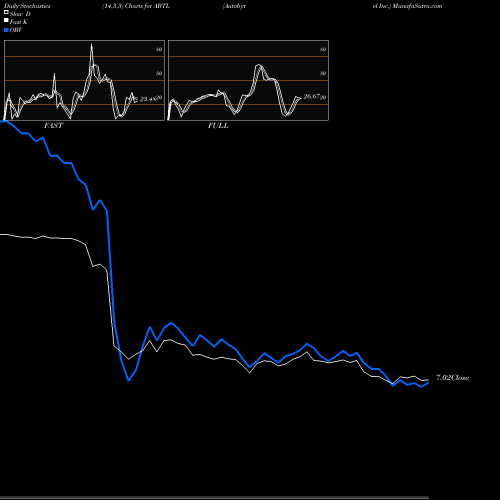Click the FULL chart label
This screenshot has width=500, height=500.
(218, 125)
